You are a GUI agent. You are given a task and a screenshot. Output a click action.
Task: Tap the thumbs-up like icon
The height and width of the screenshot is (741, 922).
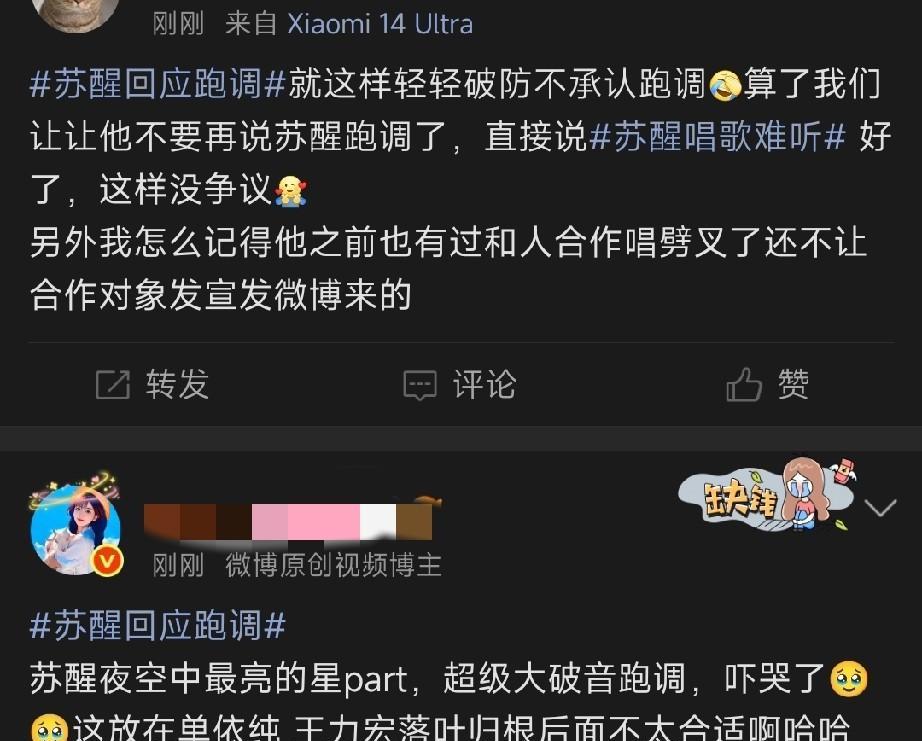click(x=744, y=384)
